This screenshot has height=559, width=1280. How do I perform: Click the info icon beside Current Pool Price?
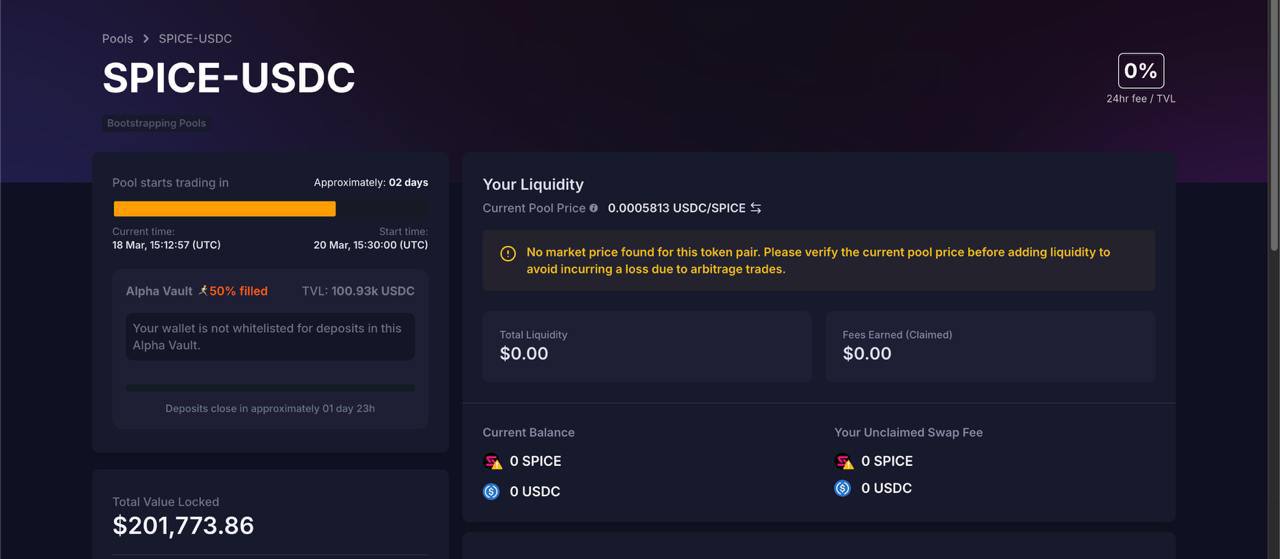593,208
